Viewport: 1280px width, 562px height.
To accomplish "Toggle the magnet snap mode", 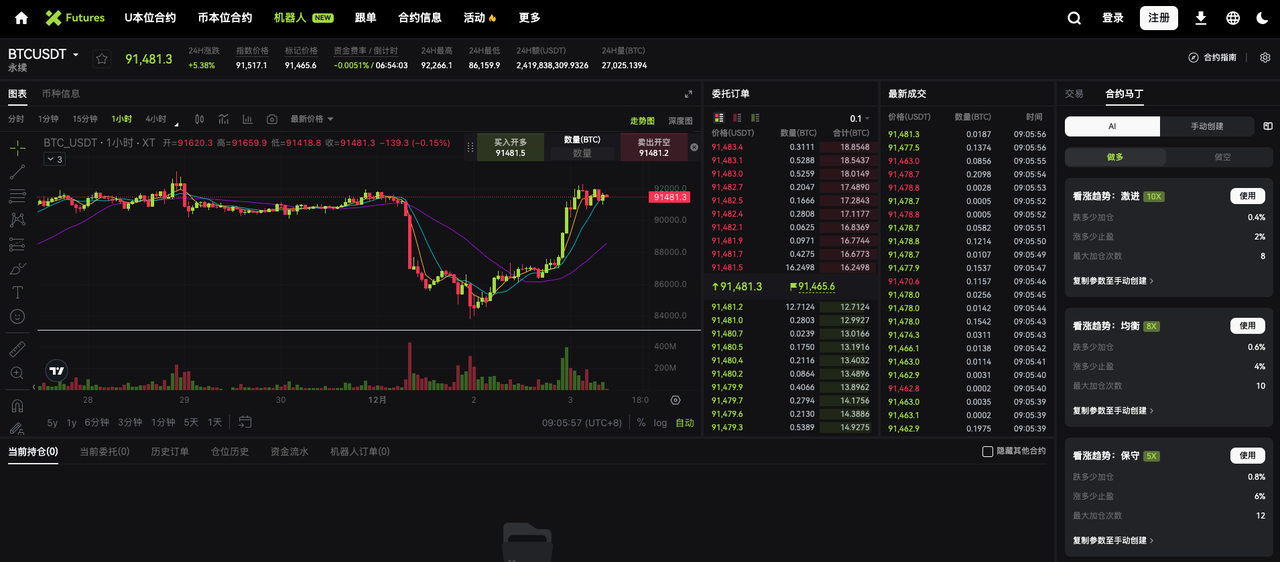I will click(x=17, y=406).
